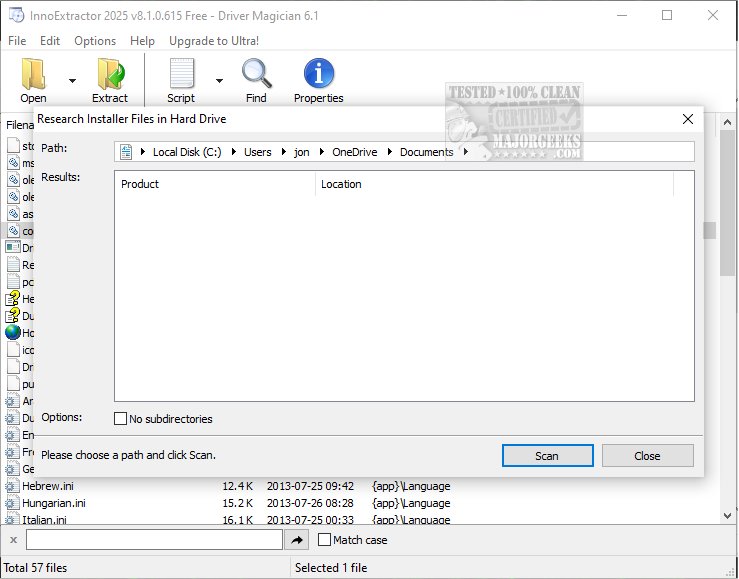Open the Upgrade to Ultra! menu
The height and width of the screenshot is (579, 739).
[214, 41]
